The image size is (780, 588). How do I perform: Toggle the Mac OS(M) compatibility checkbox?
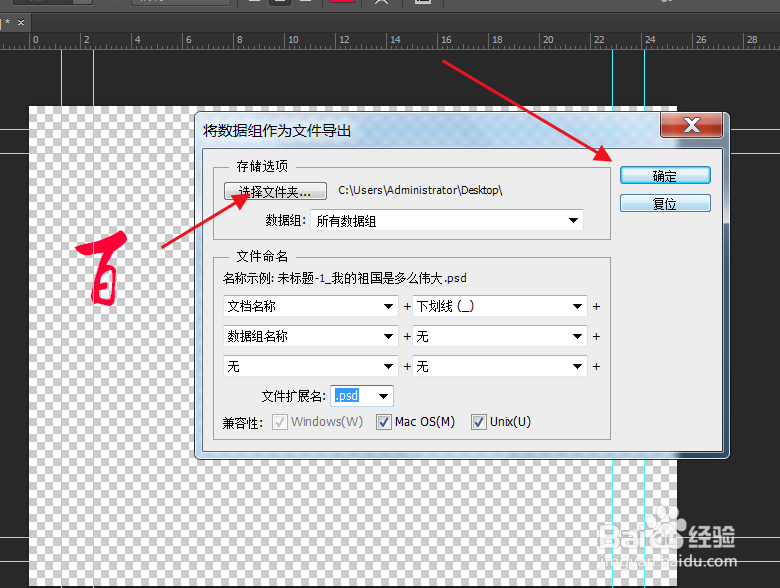384,422
